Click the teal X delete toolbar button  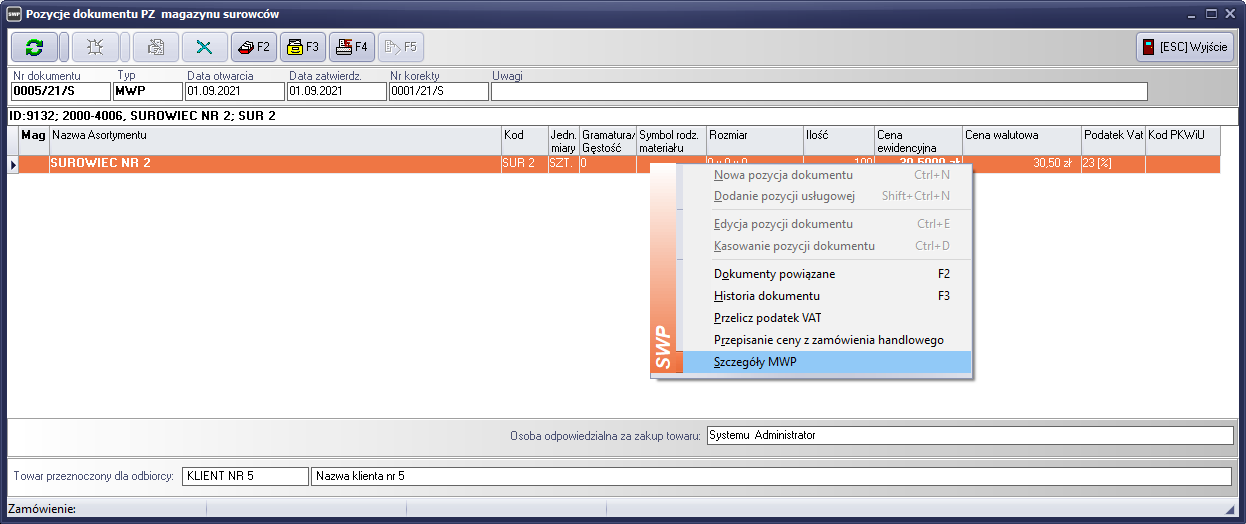coord(205,47)
